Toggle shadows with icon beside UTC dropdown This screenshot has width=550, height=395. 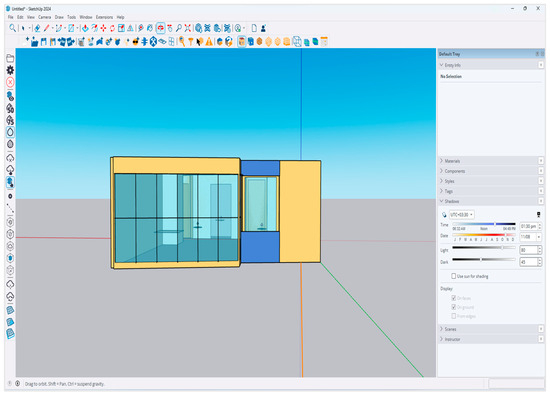[x=444, y=215]
